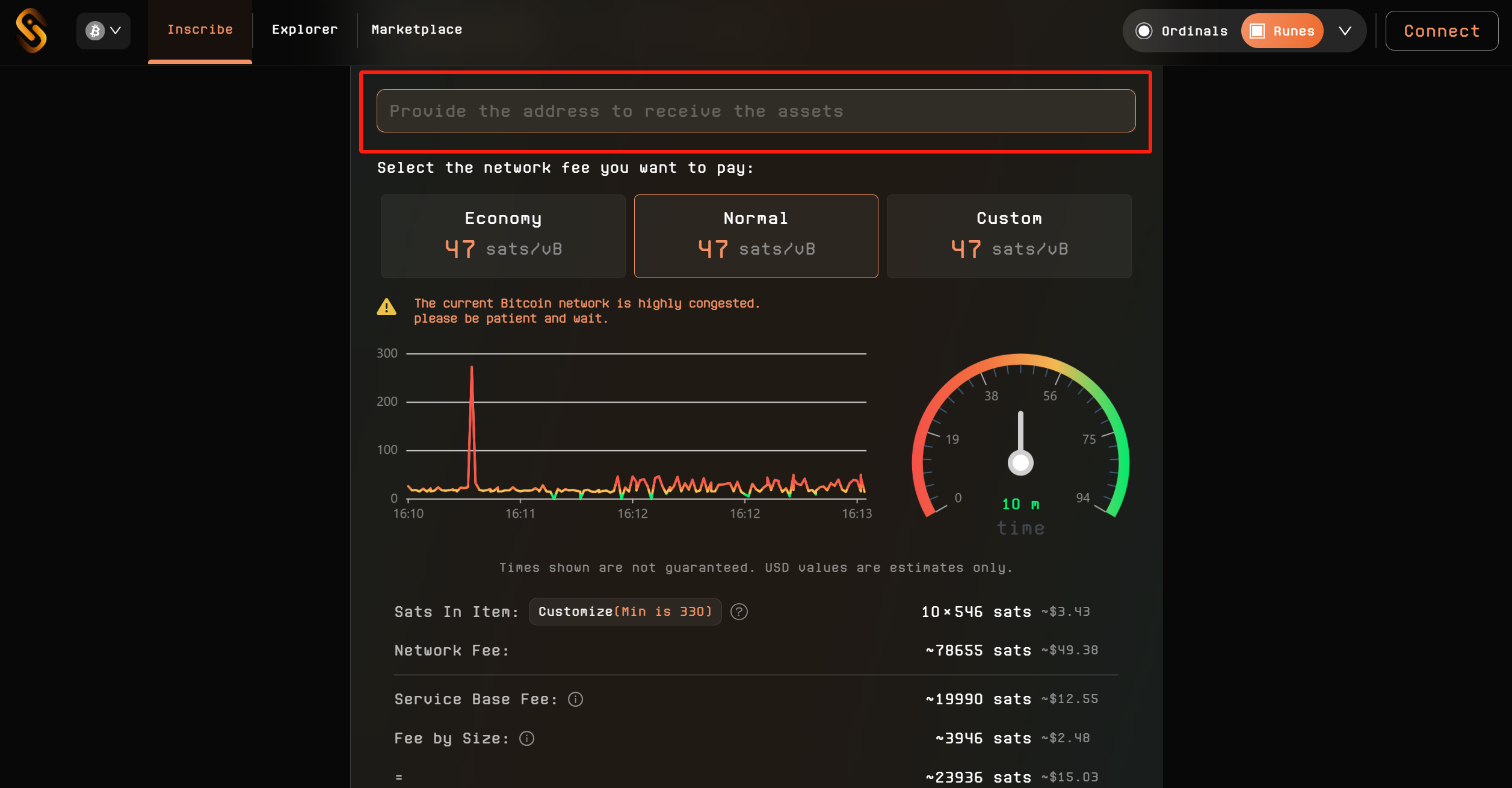The height and width of the screenshot is (788, 1512).
Task: Focus the receive address input field
Action: click(x=756, y=111)
